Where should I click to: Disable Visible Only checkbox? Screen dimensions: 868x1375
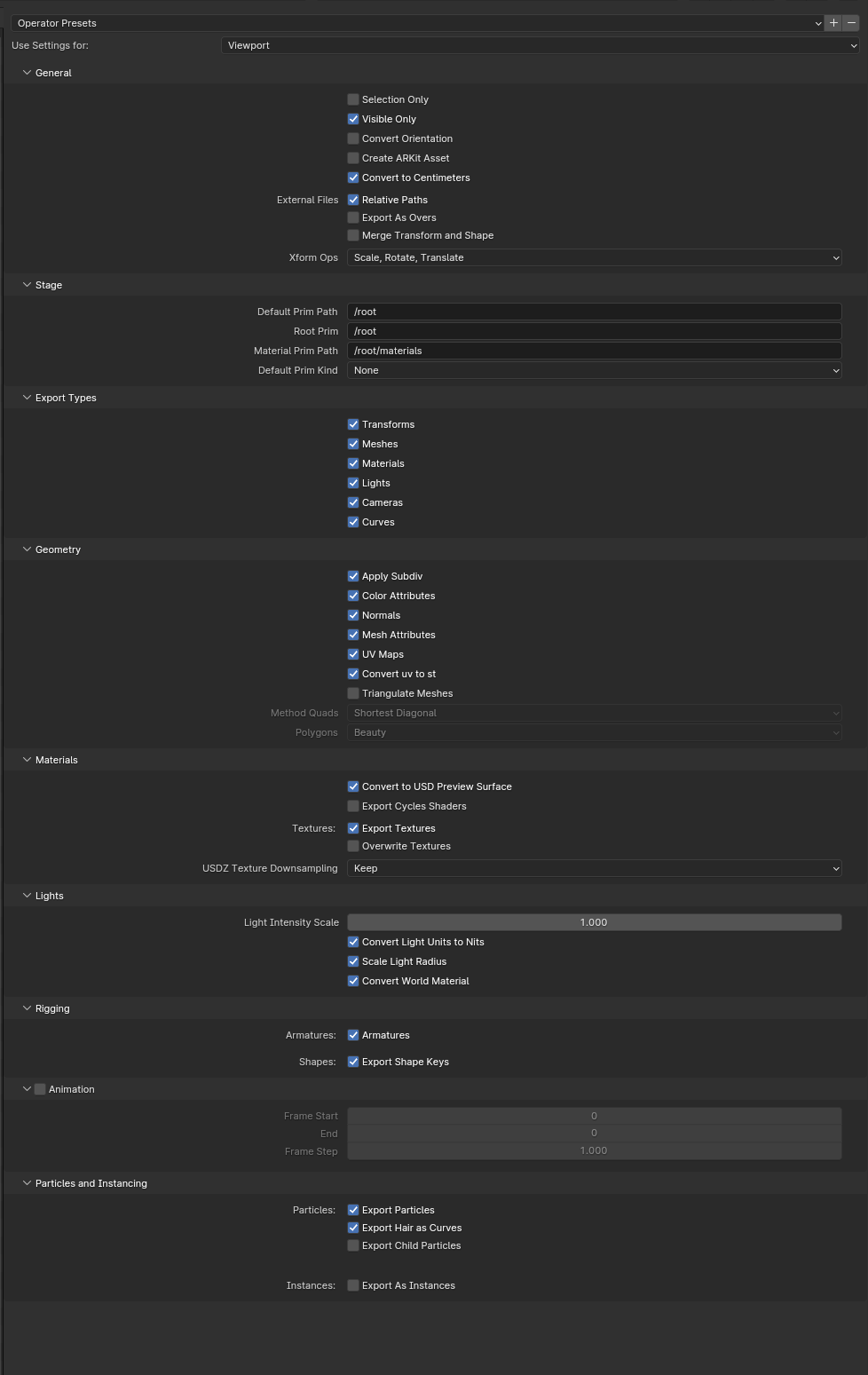[353, 119]
